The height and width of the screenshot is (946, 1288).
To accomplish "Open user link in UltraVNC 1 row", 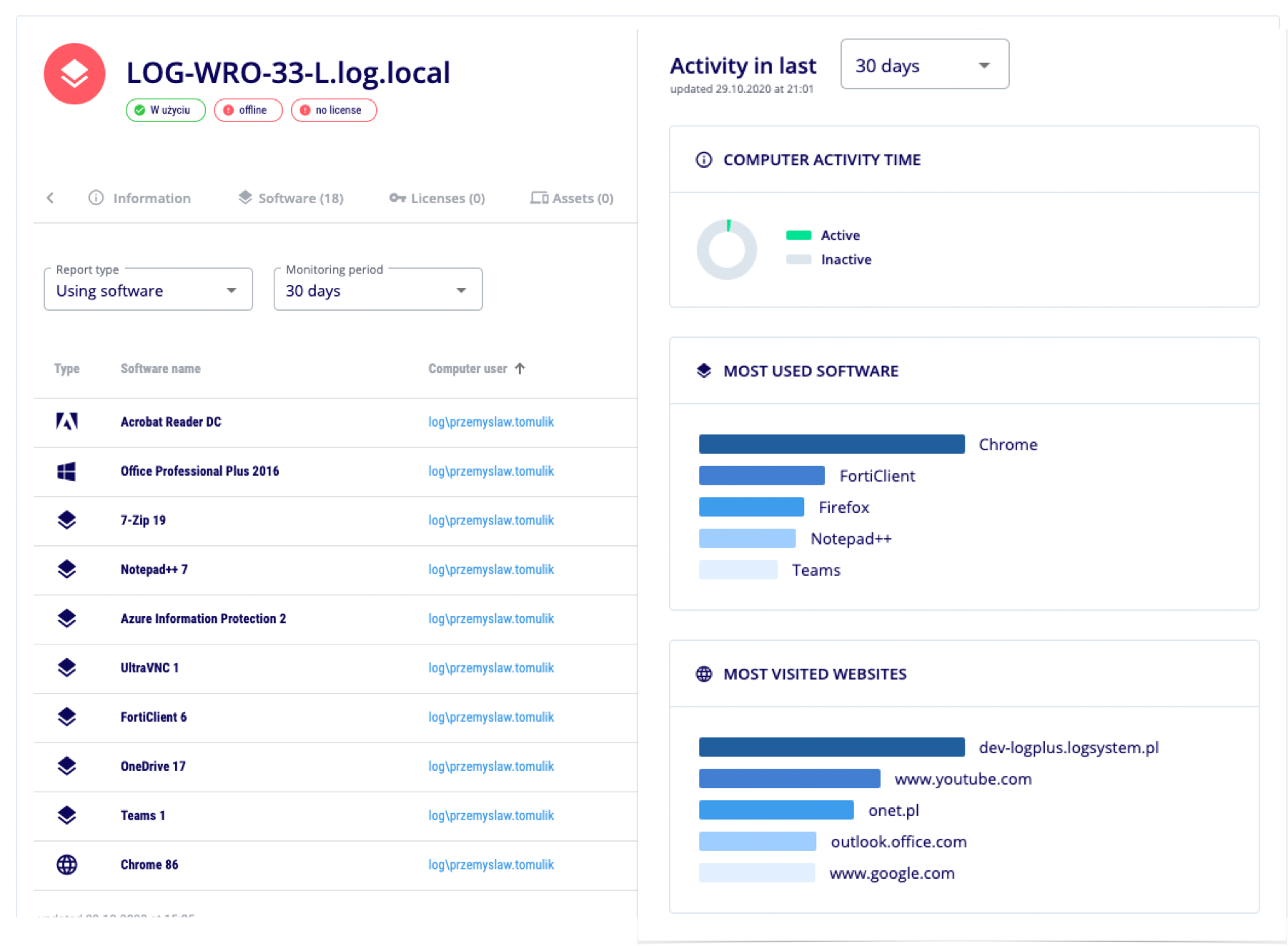I will [x=491, y=668].
